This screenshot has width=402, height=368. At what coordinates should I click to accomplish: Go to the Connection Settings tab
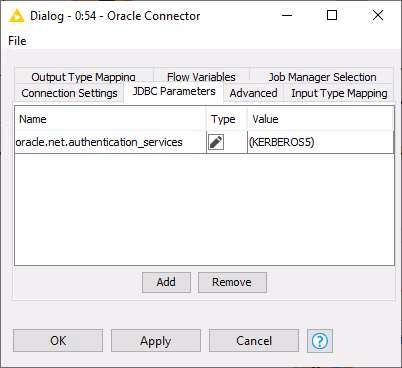(69, 93)
